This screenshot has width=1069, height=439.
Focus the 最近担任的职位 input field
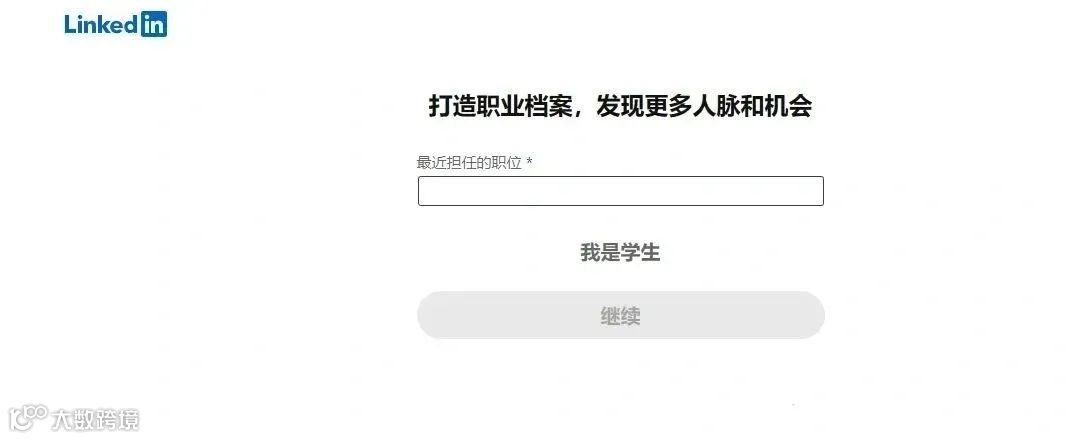tap(620, 191)
